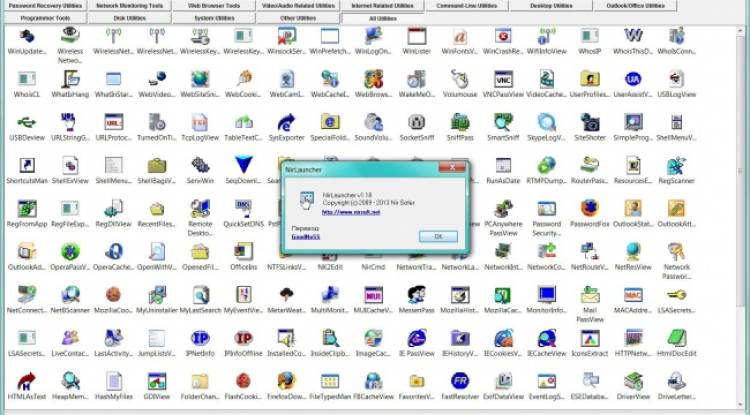Viewport: 750px width, 415px height.
Task: Launch the VNCPassView utility
Action: tap(503, 80)
